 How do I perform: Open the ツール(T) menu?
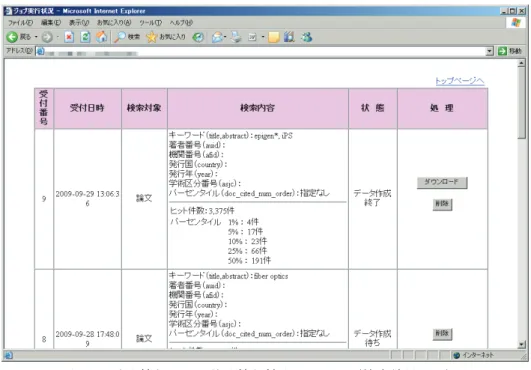point(150,23)
